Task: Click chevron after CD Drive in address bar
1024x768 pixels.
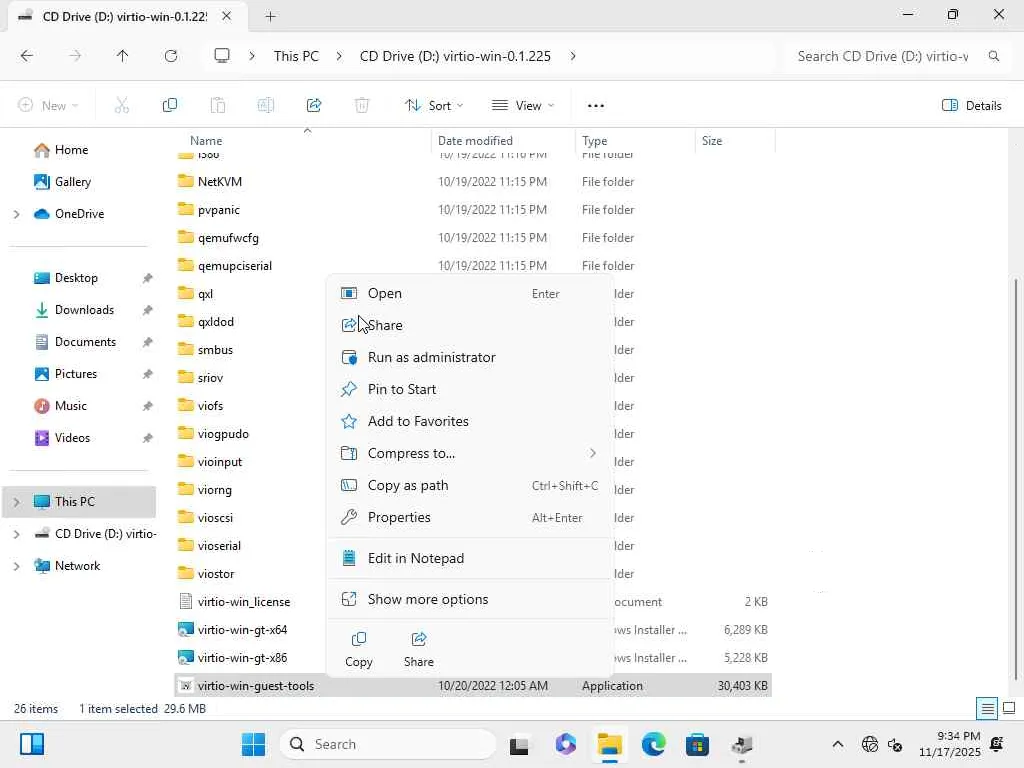Action: [573, 56]
